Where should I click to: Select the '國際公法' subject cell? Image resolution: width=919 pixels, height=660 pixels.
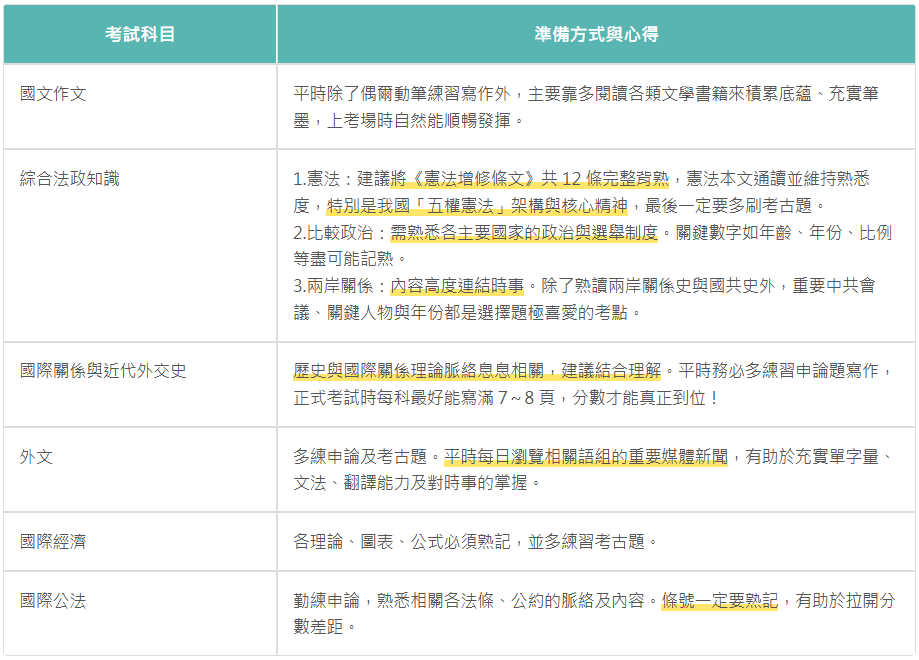(140, 614)
